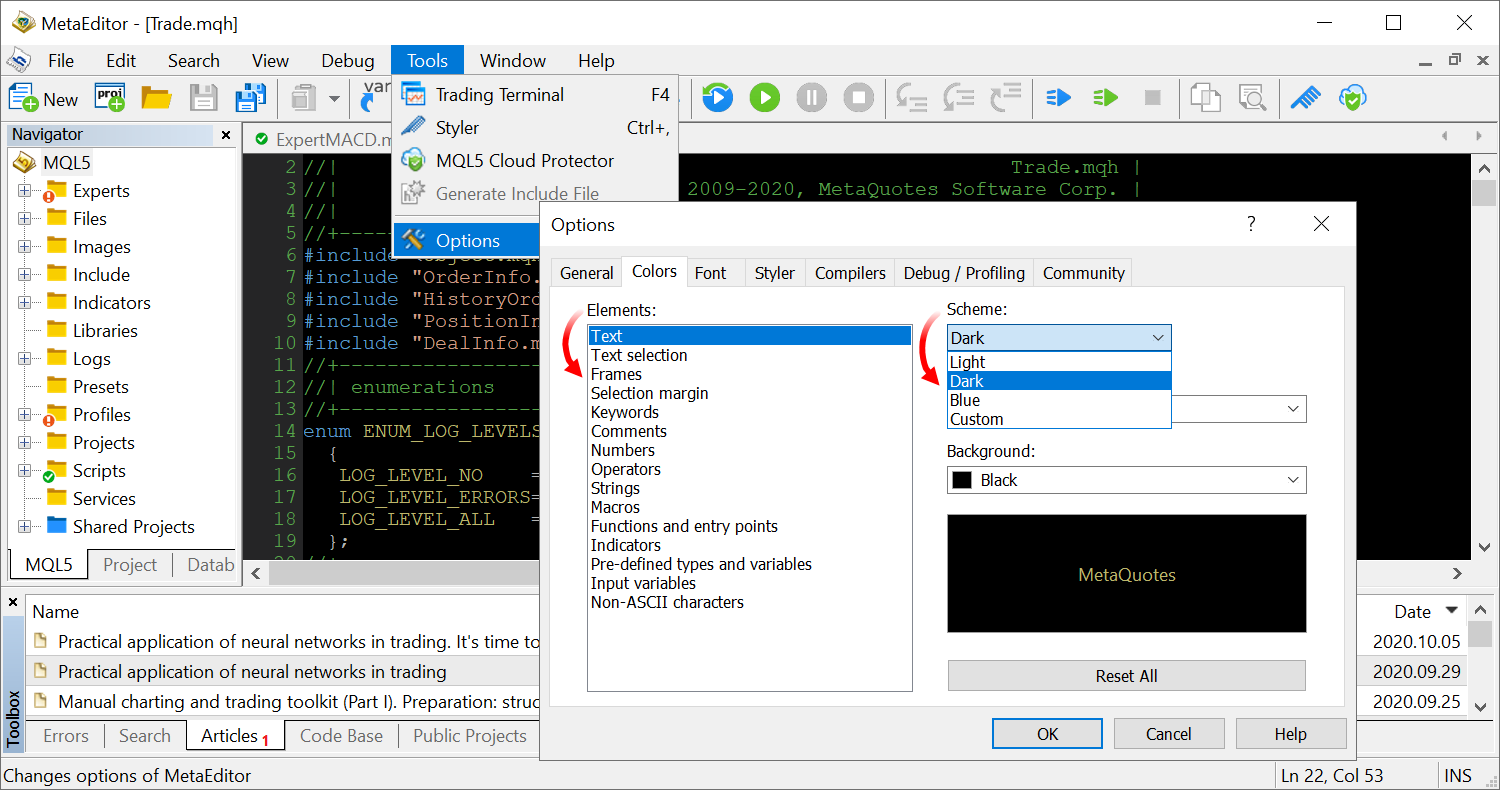Viewport: 1500px width, 790px height.
Task: Select Non-ASCII characters element
Action: (x=750, y=602)
